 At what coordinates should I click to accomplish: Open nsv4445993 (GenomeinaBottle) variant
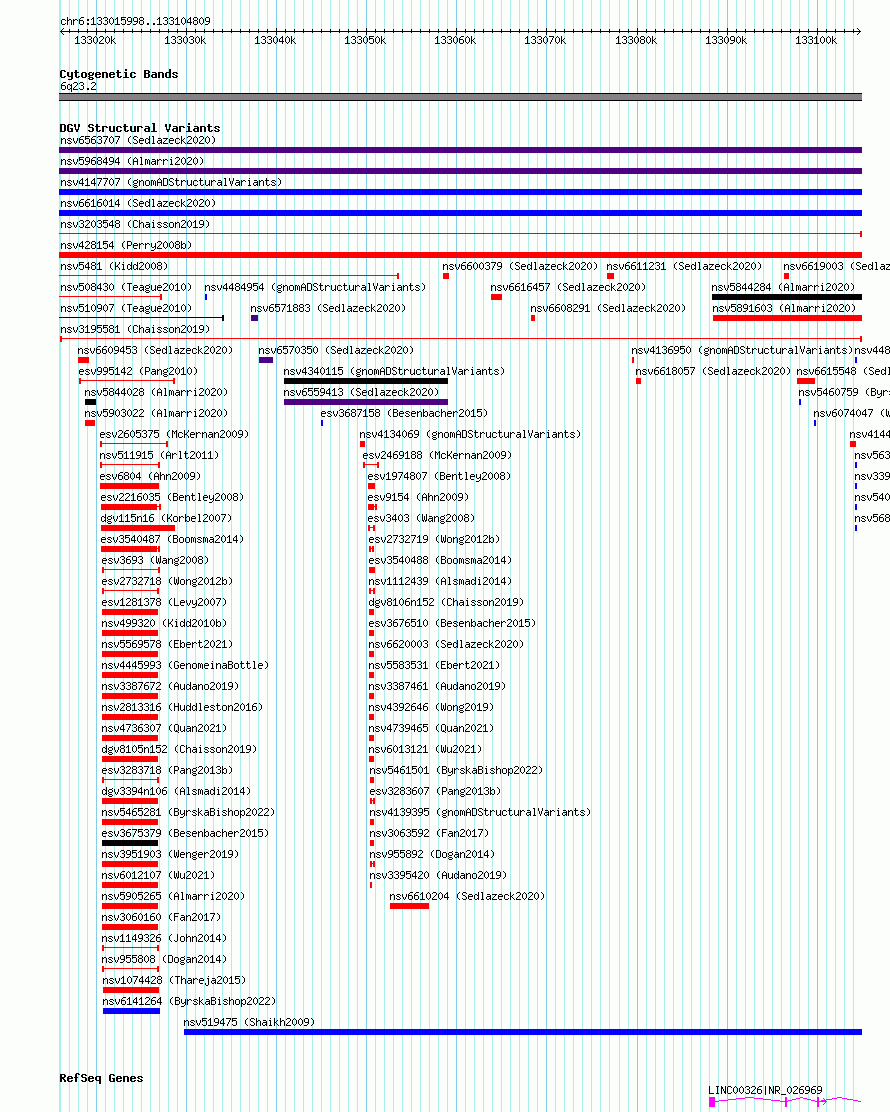[x=185, y=666]
